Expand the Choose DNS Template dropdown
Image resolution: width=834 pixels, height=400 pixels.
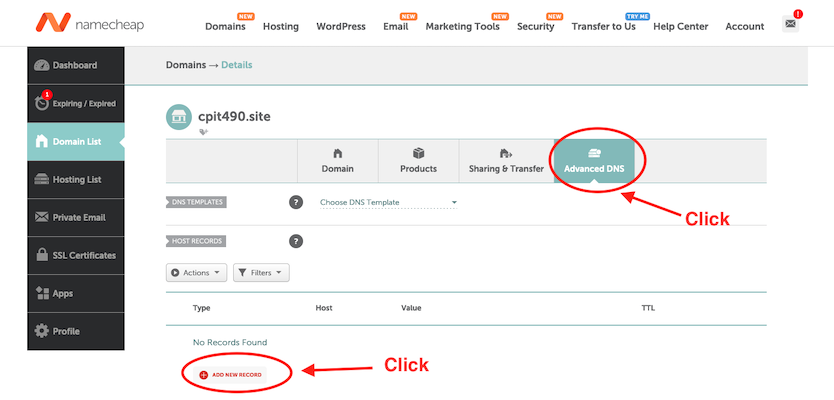388,203
